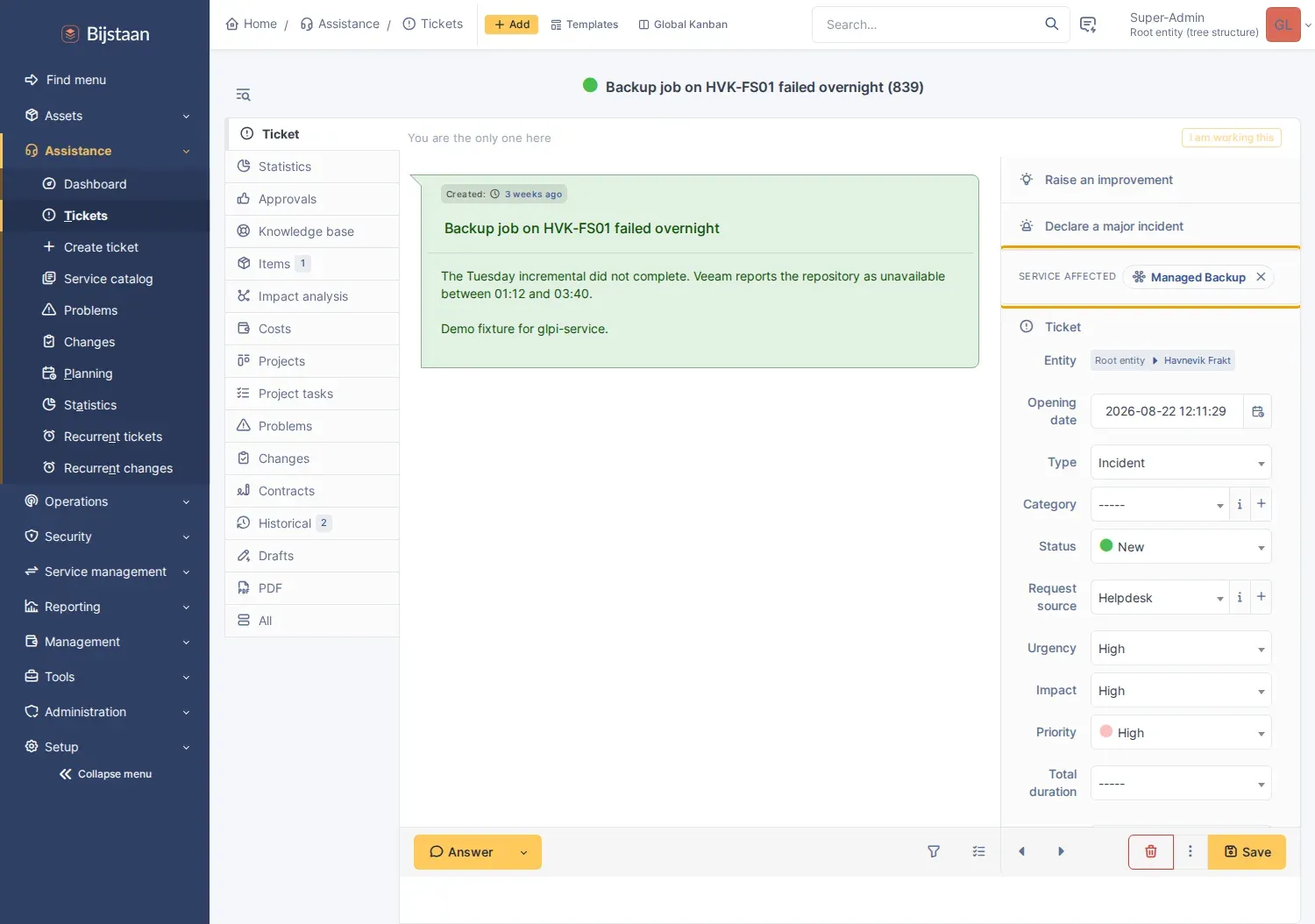Add a new Category with plus icon
The height and width of the screenshot is (924, 1315).
[x=1262, y=504]
